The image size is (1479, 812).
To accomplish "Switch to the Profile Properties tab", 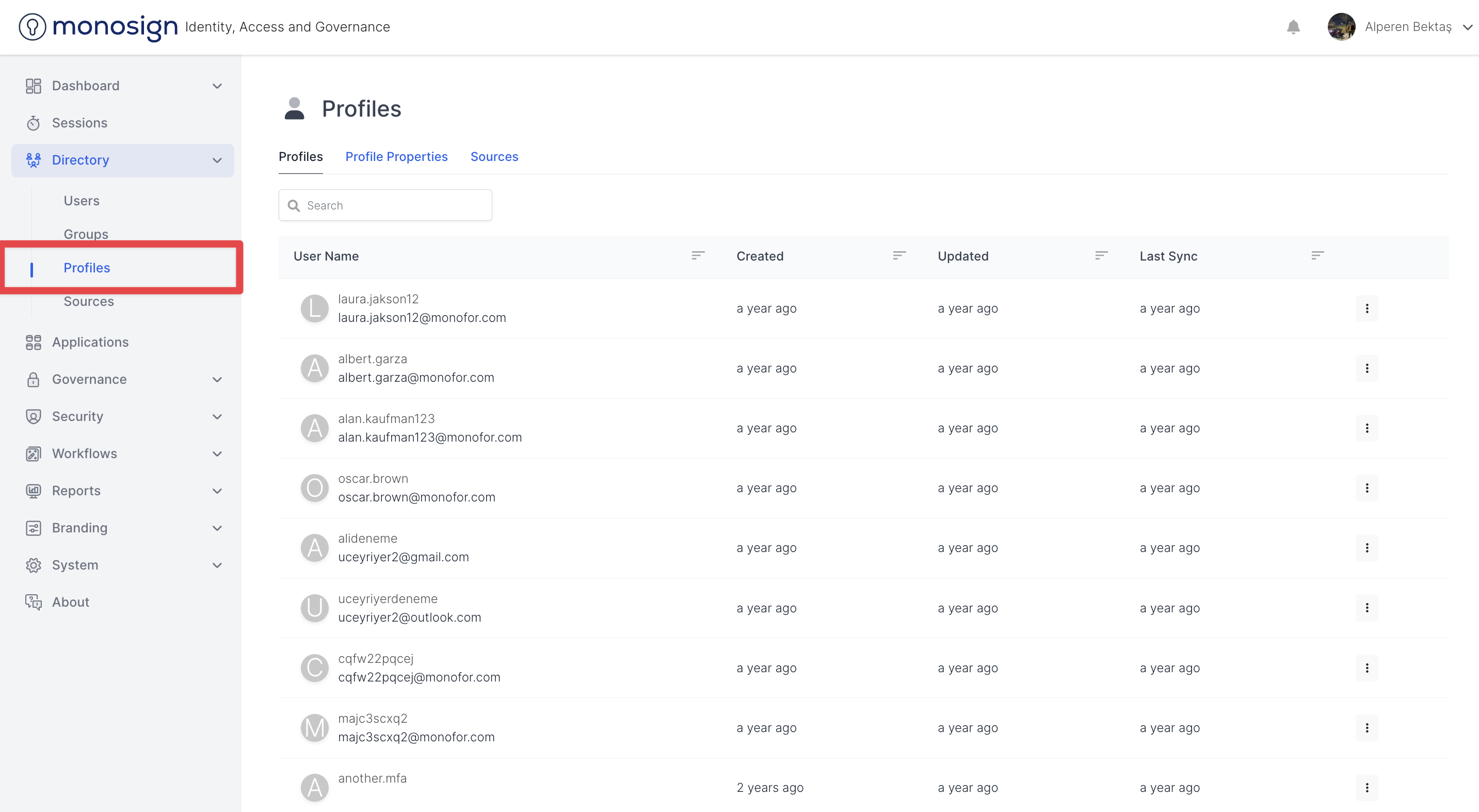I will (x=396, y=157).
